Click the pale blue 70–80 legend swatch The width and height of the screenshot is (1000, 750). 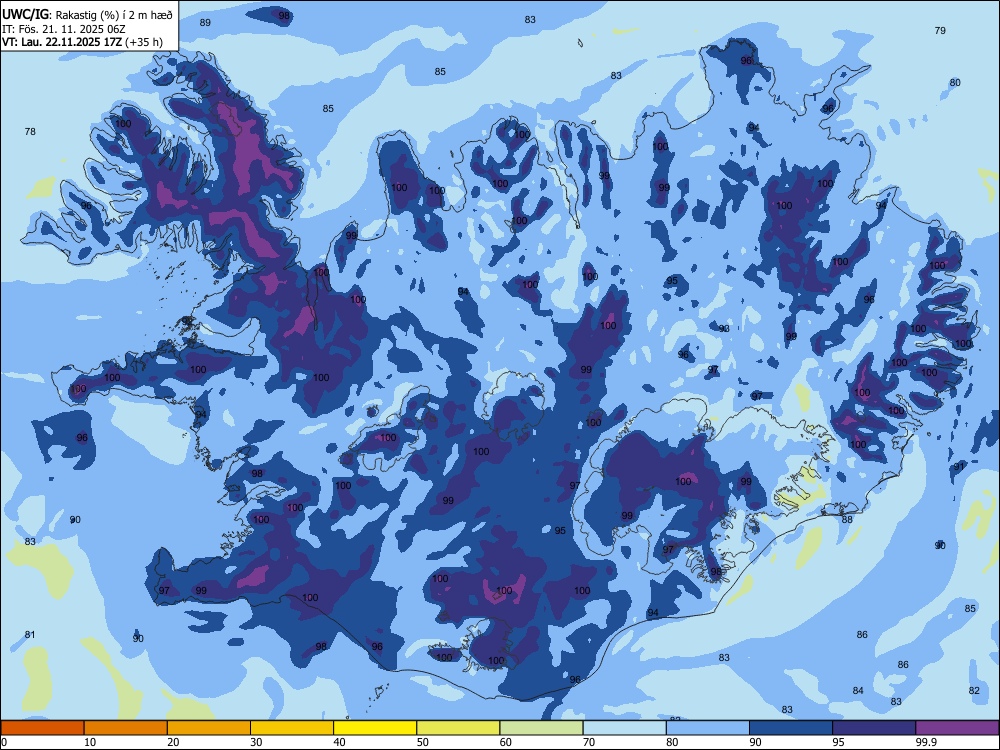click(625, 728)
